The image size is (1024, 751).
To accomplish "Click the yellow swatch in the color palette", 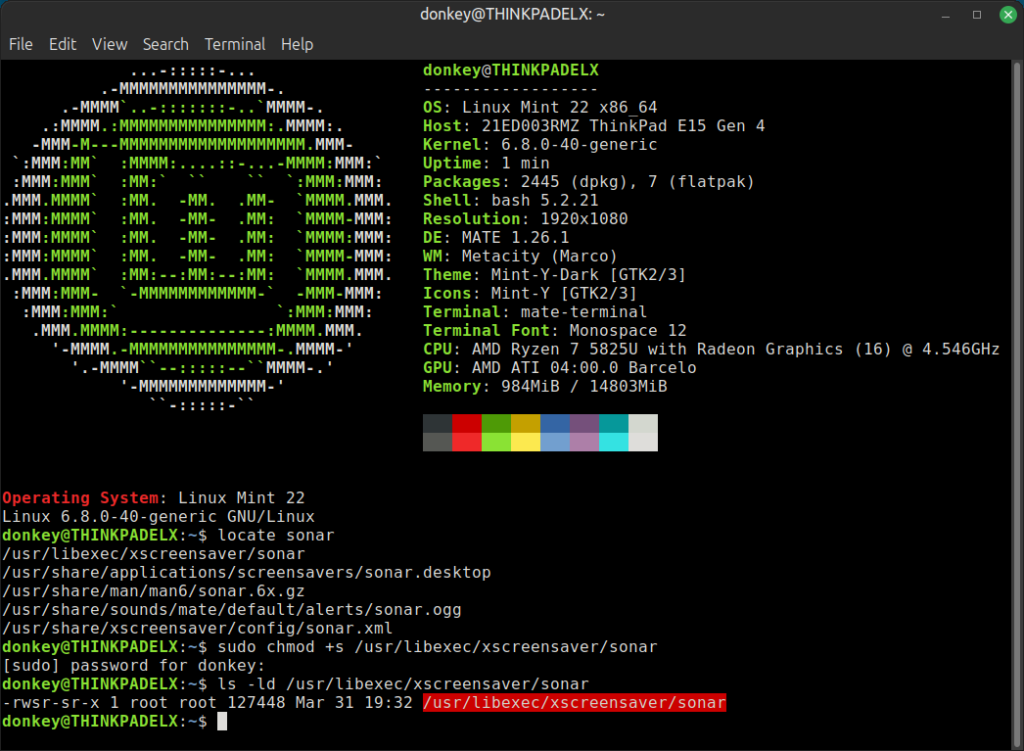I will click(527, 432).
